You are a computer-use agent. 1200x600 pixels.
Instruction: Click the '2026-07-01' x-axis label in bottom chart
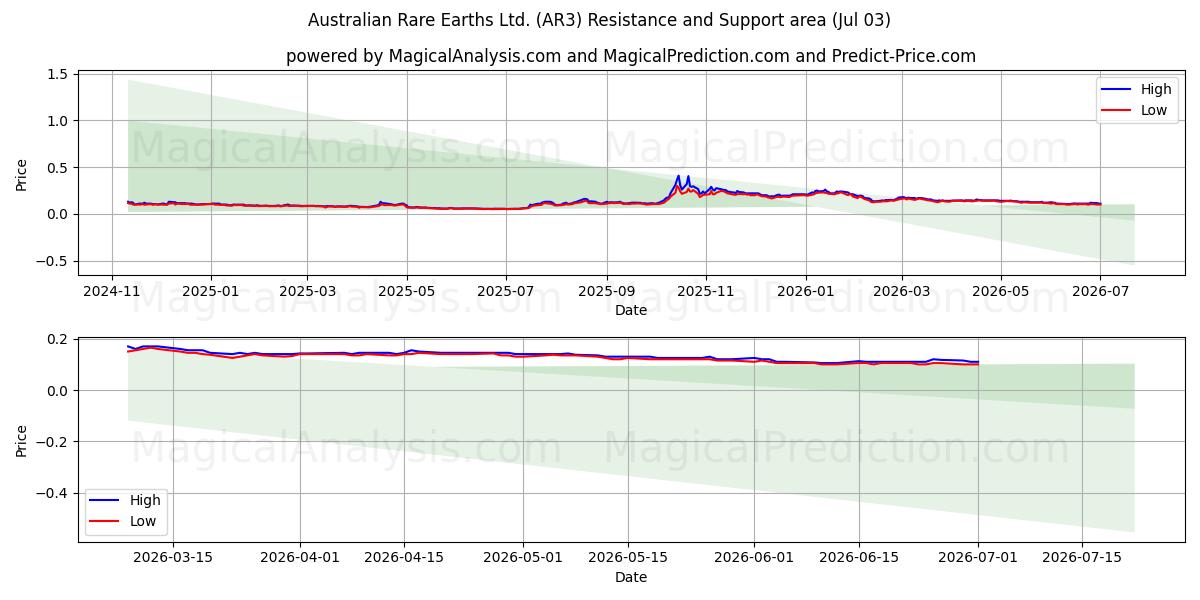[978, 559]
